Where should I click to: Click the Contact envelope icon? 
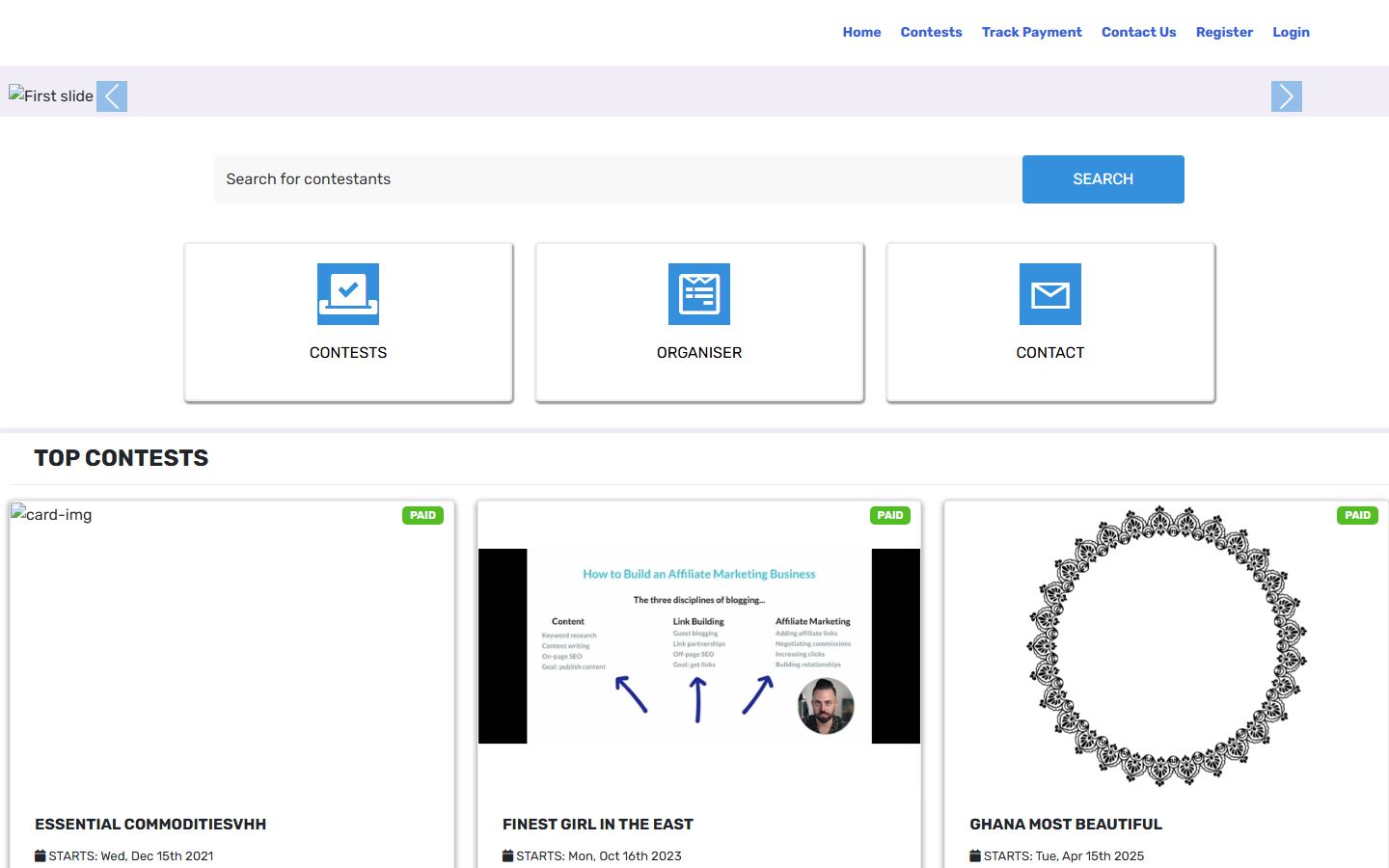pos(1050,294)
